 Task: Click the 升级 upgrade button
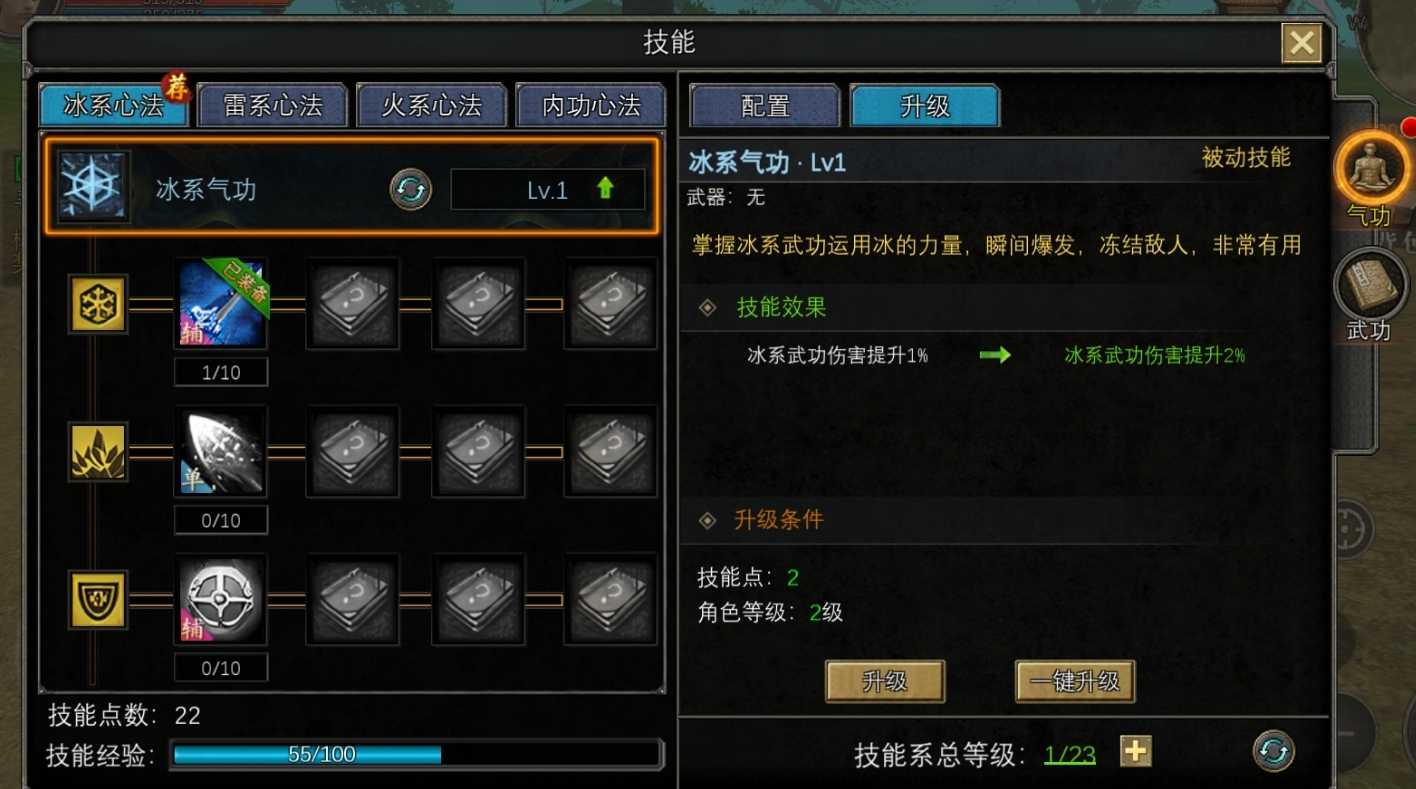coord(885,682)
